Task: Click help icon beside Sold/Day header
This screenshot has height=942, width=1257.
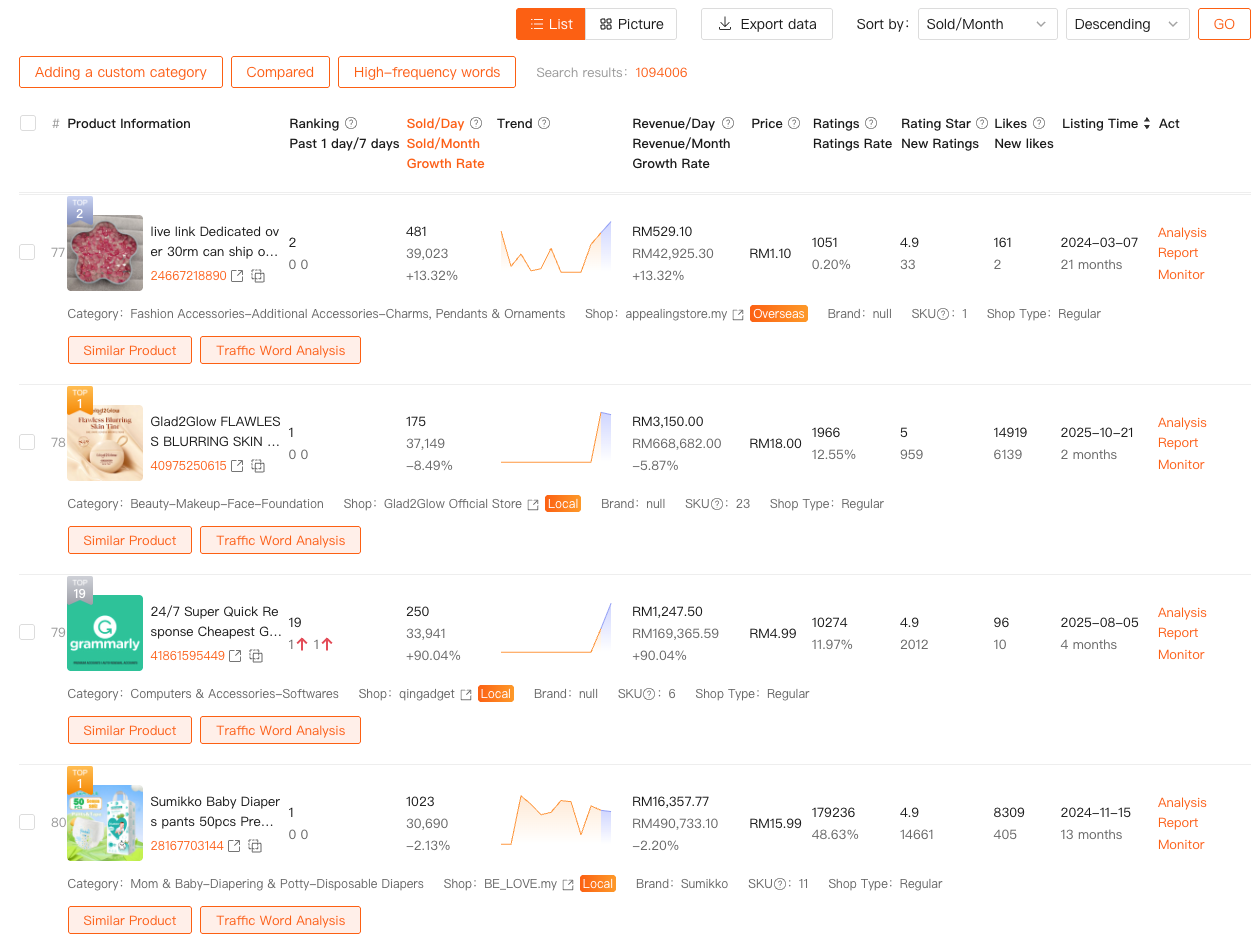Action: click(476, 124)
